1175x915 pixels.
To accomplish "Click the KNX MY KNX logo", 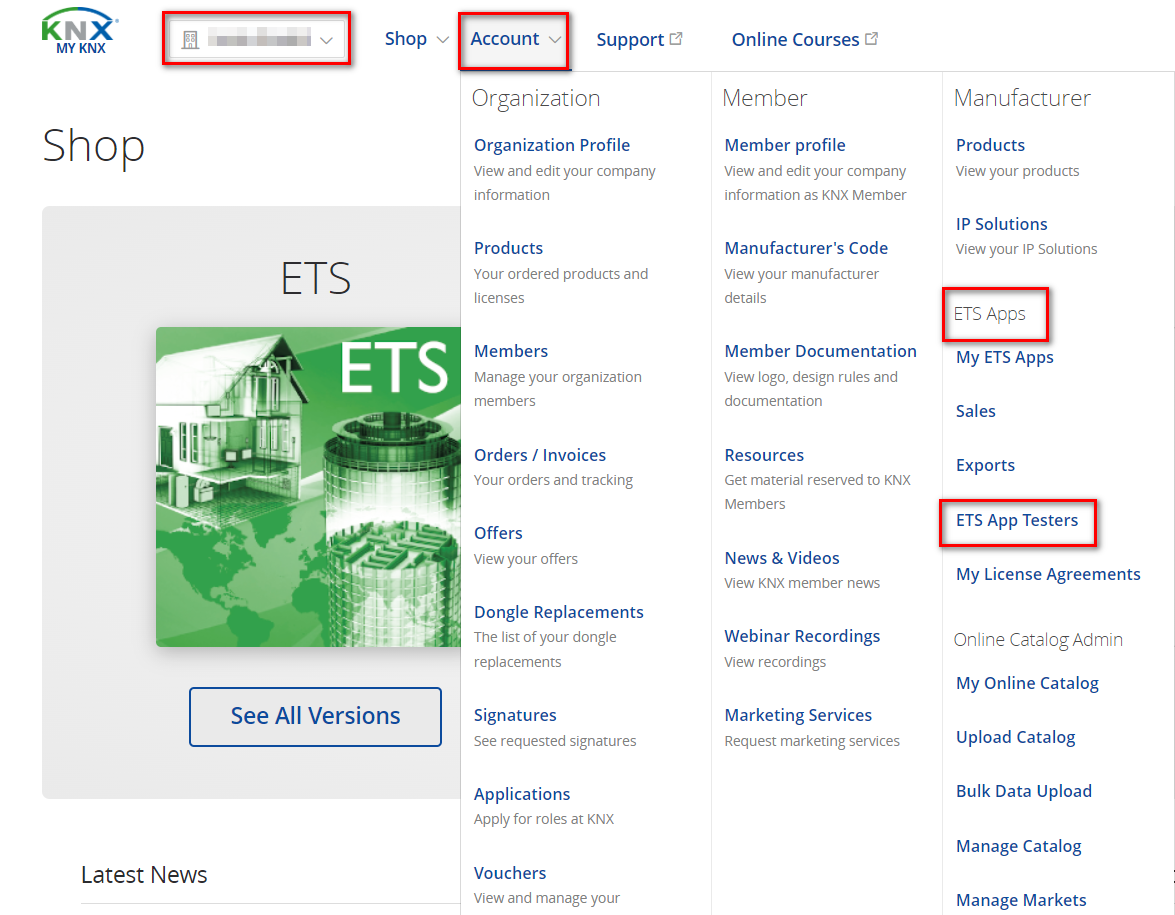I will (79, 31).
